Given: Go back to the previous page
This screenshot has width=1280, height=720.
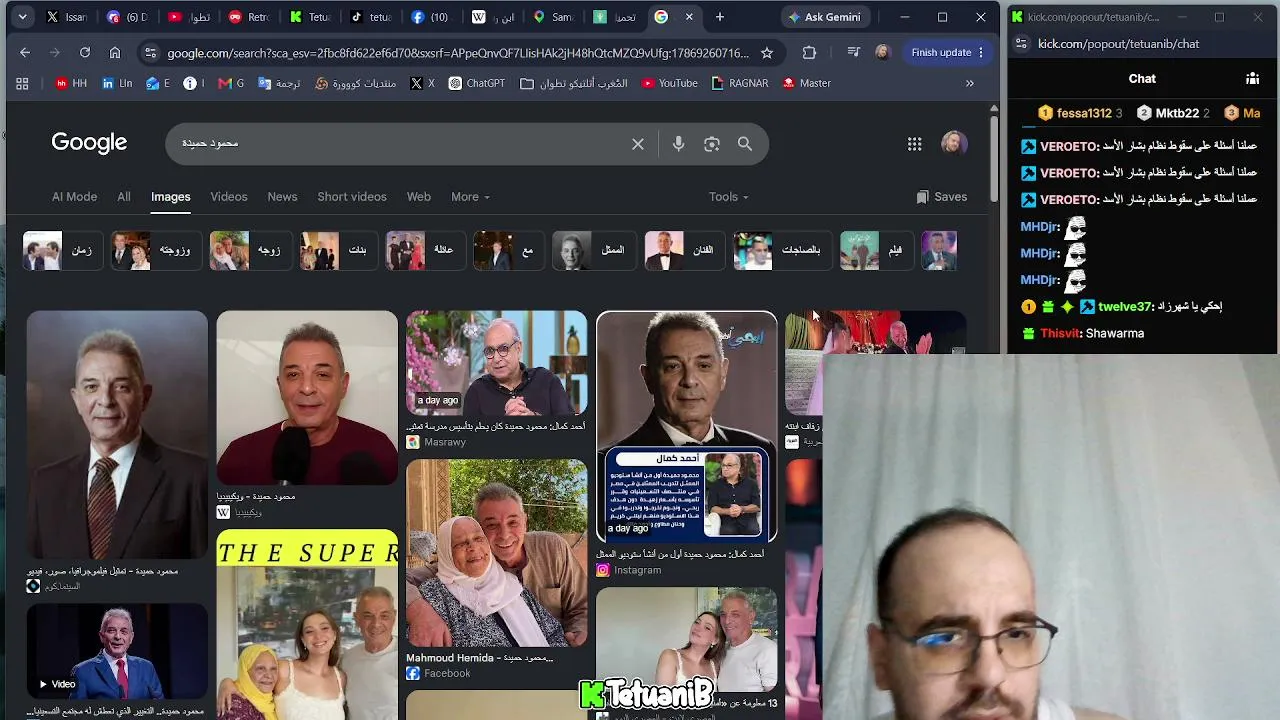Looking at the screenshot, I should tap(25, 53).
